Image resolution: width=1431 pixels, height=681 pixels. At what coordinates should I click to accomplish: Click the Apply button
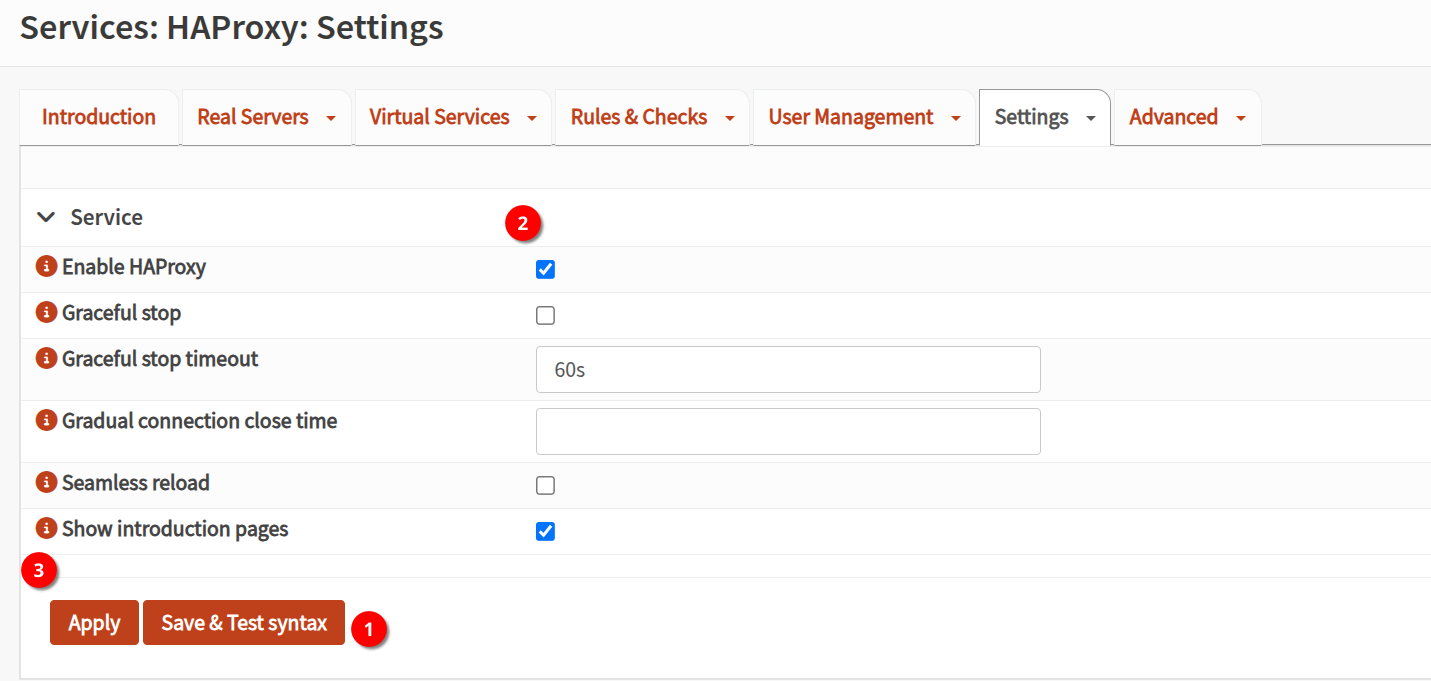point(94,623)
